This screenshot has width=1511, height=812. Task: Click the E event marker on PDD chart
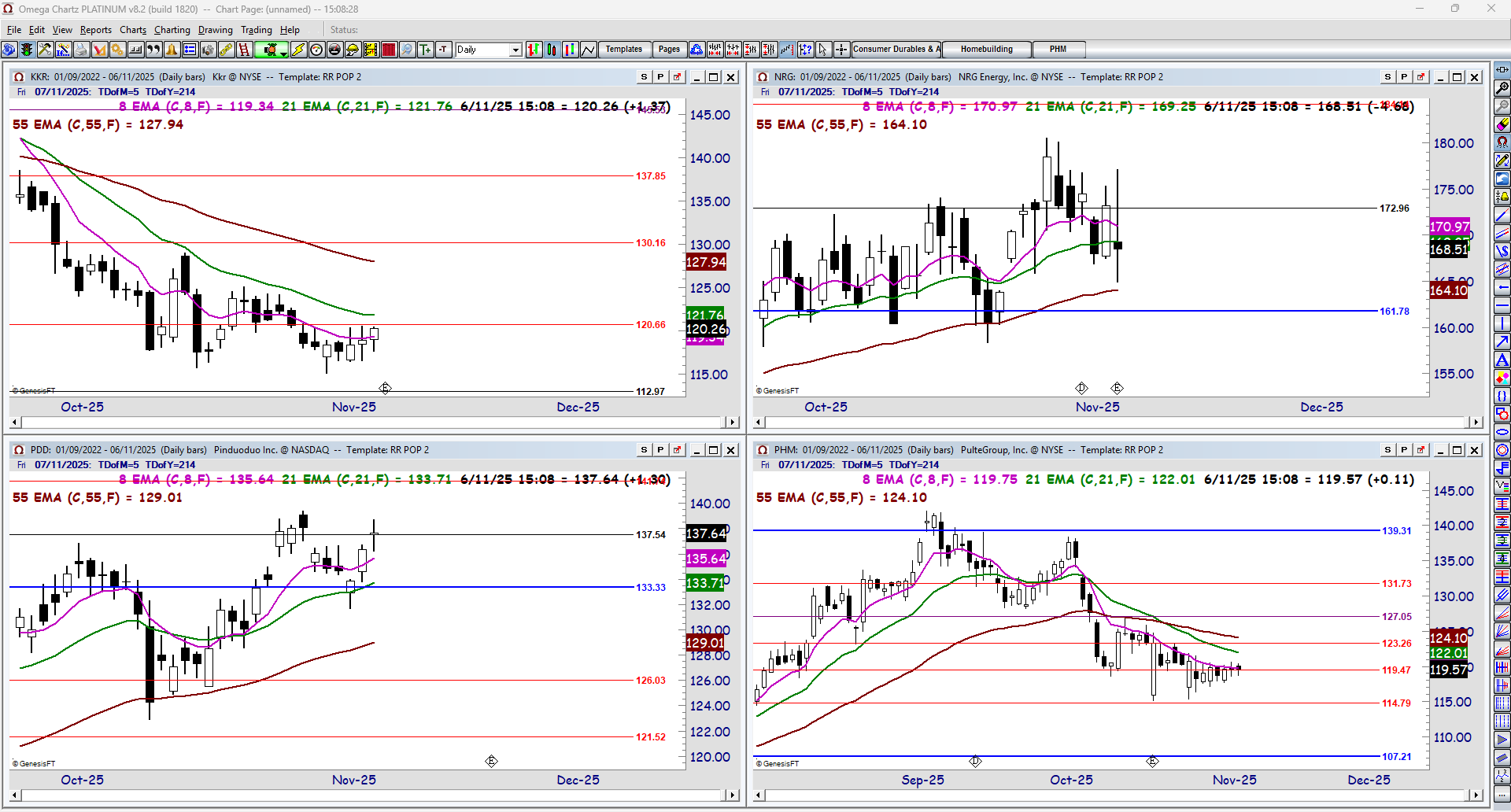[491, 761]
